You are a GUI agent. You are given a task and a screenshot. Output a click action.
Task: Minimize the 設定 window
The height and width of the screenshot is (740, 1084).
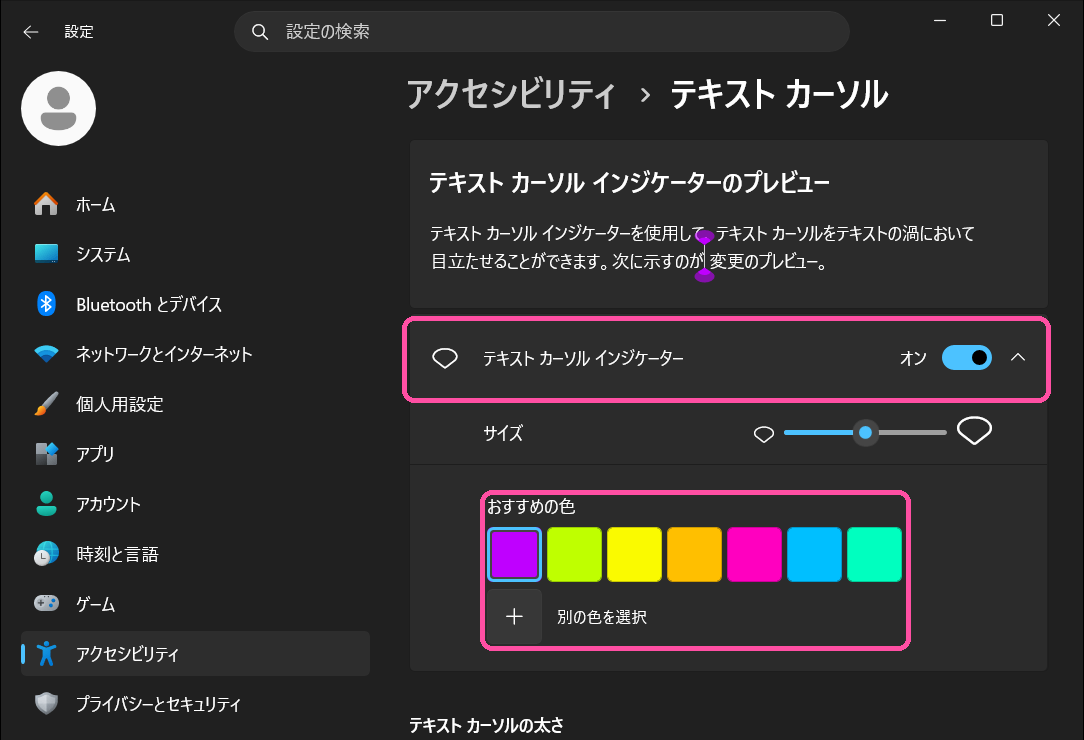(940, 21)
